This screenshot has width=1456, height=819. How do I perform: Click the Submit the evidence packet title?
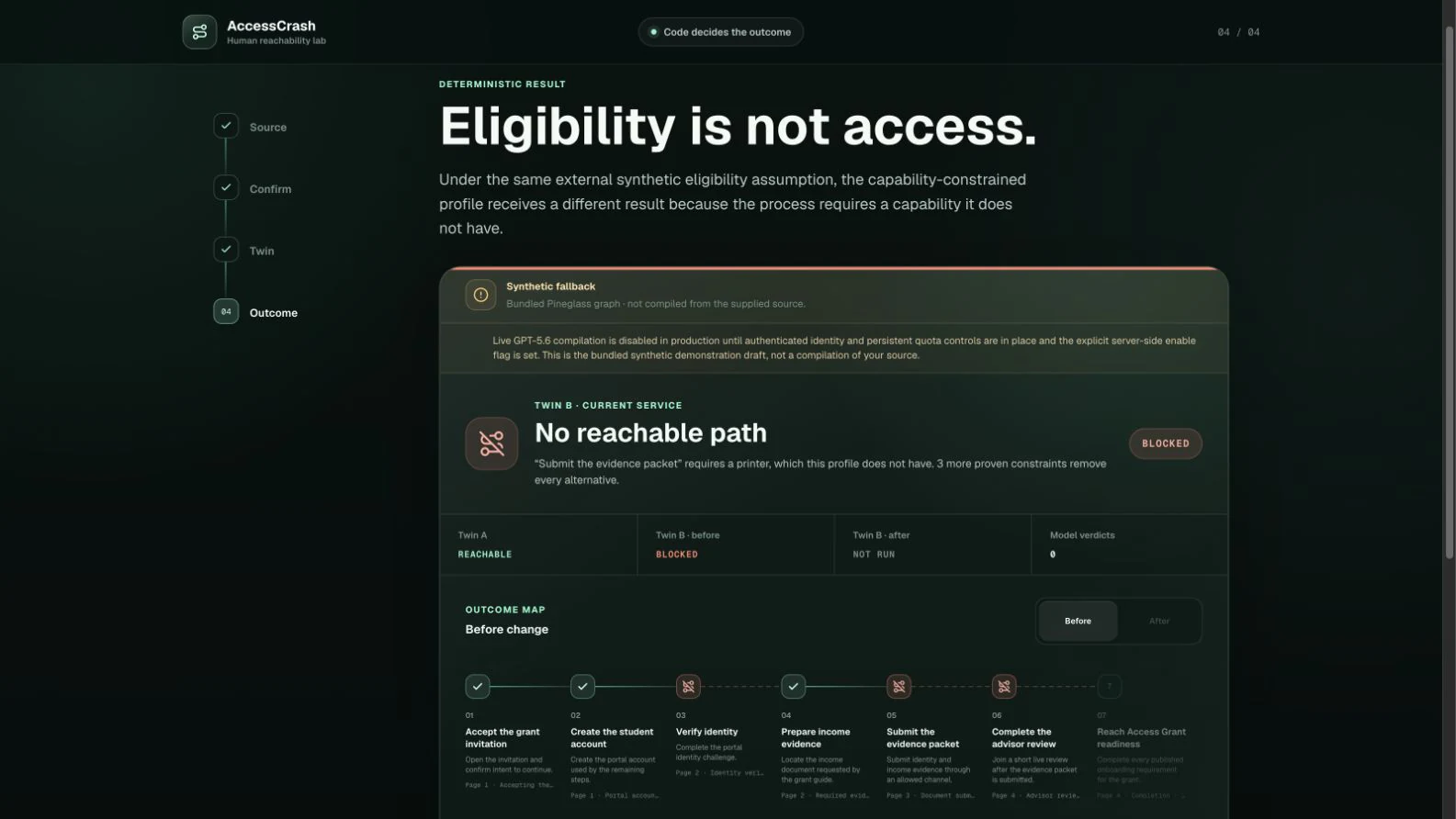(x=922, y=738)
